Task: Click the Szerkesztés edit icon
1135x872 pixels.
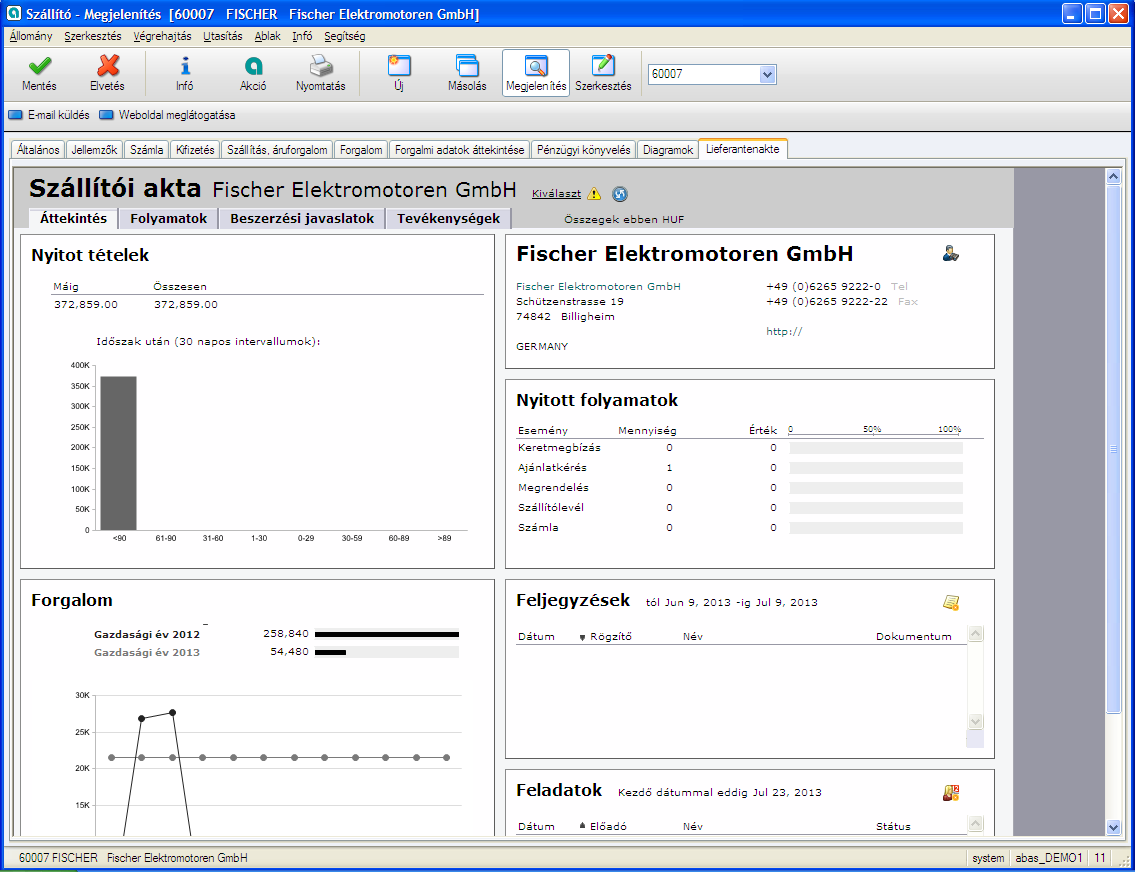Action: 603,66
